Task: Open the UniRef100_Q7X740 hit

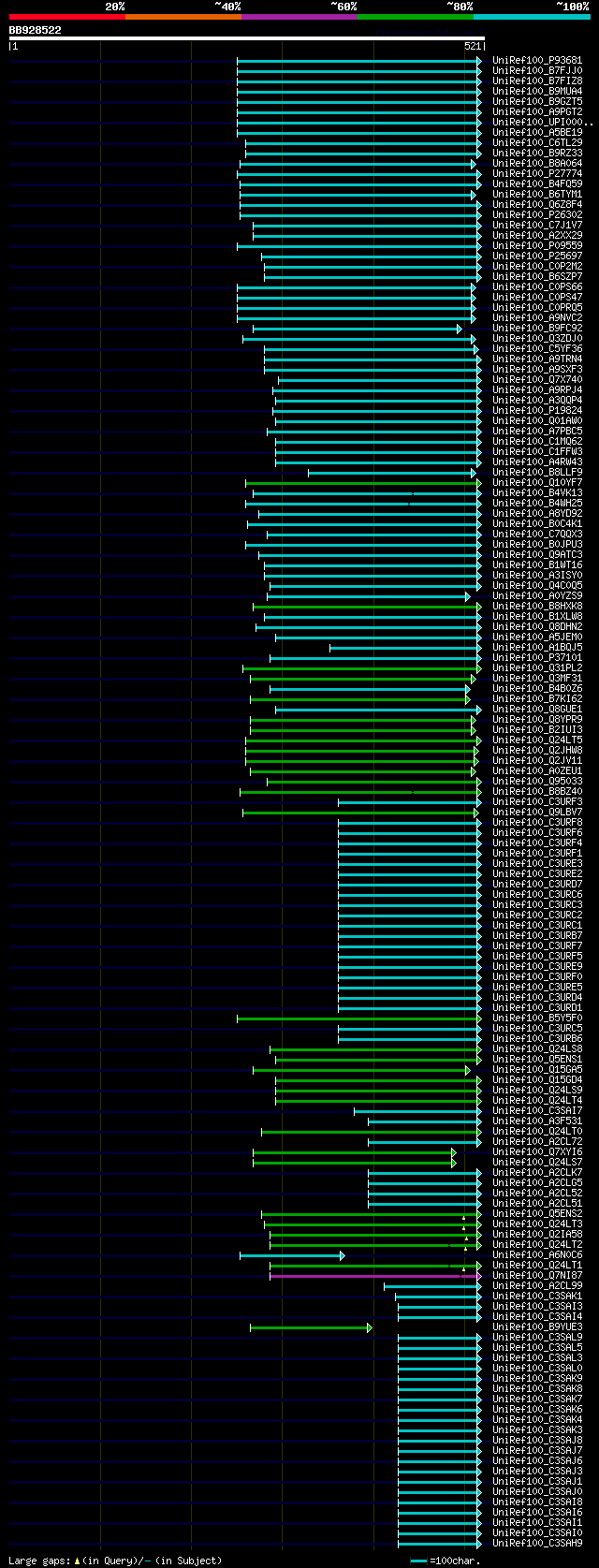Action: pos(537,380)
